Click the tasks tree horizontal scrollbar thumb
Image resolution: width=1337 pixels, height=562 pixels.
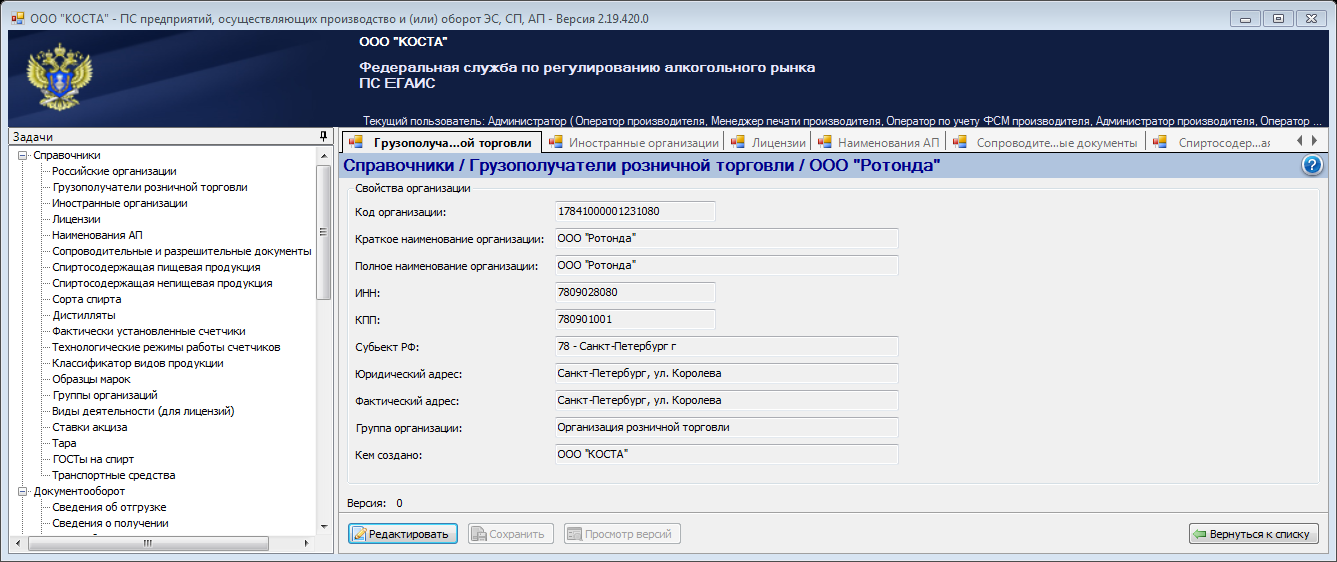click(x=146, y=543)
